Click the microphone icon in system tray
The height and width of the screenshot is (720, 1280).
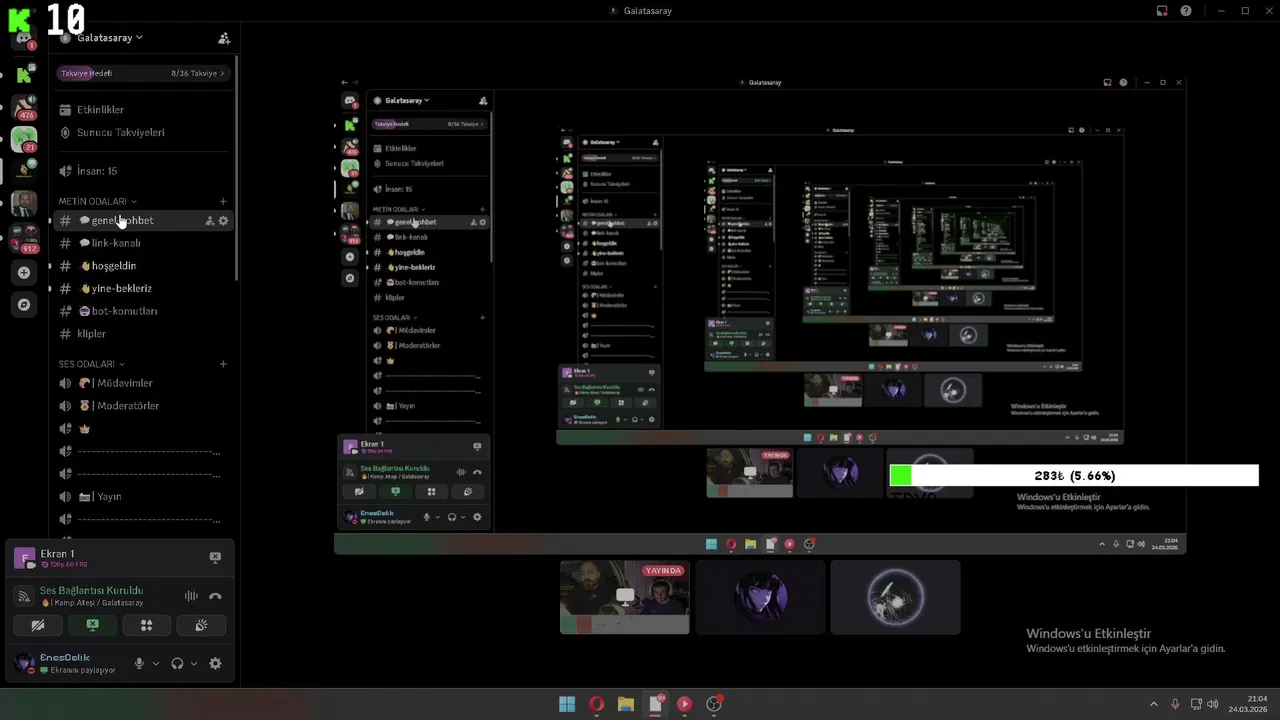1175,704
